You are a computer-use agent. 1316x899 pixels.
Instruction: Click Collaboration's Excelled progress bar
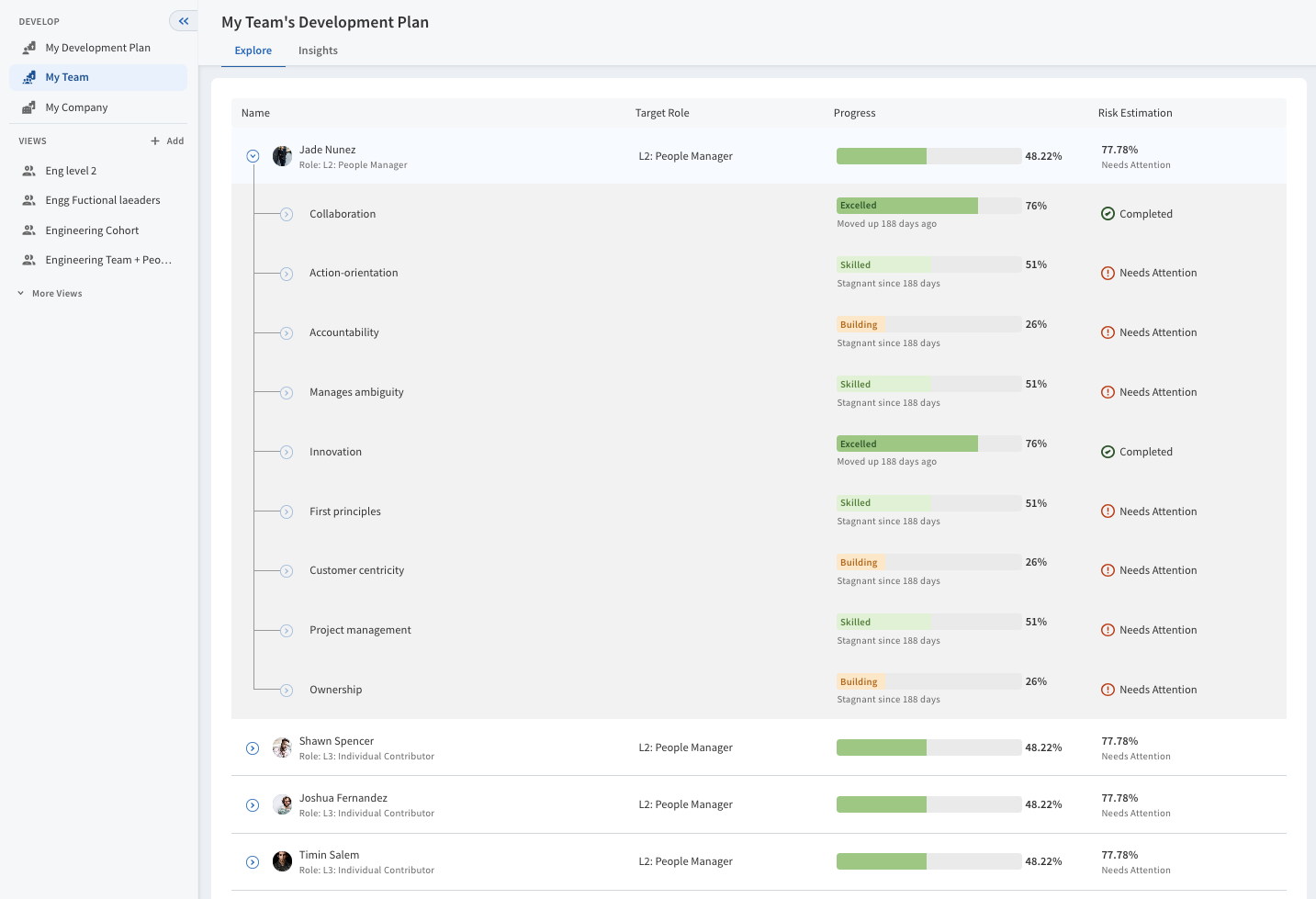click(928, 206)
